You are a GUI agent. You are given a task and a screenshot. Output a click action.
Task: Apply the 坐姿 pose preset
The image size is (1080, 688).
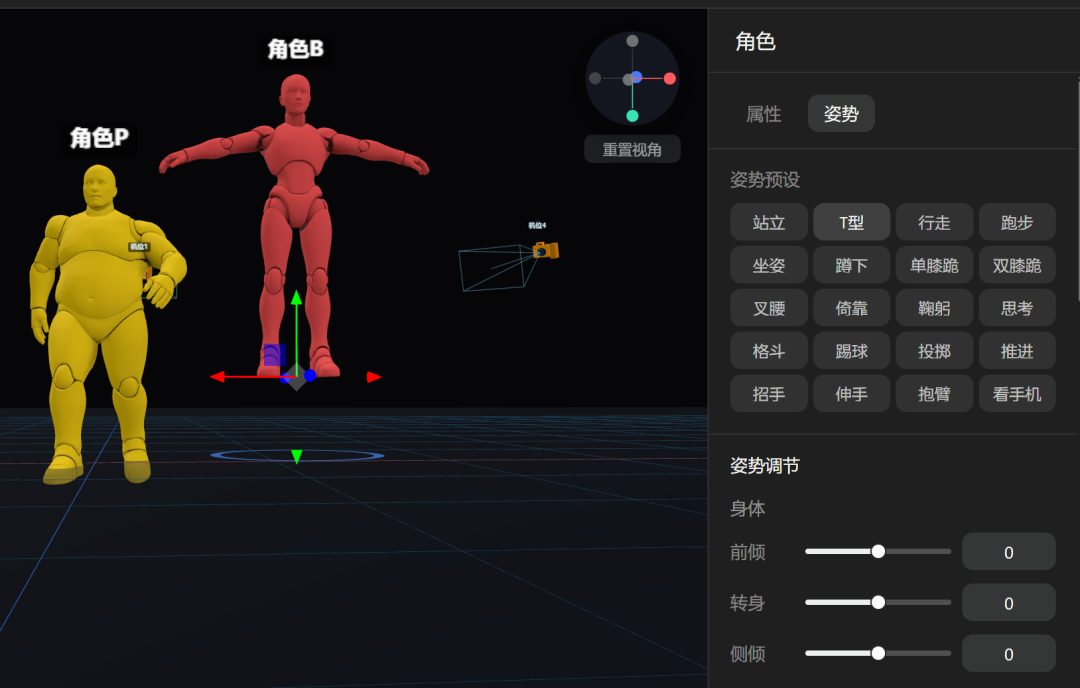769,265
